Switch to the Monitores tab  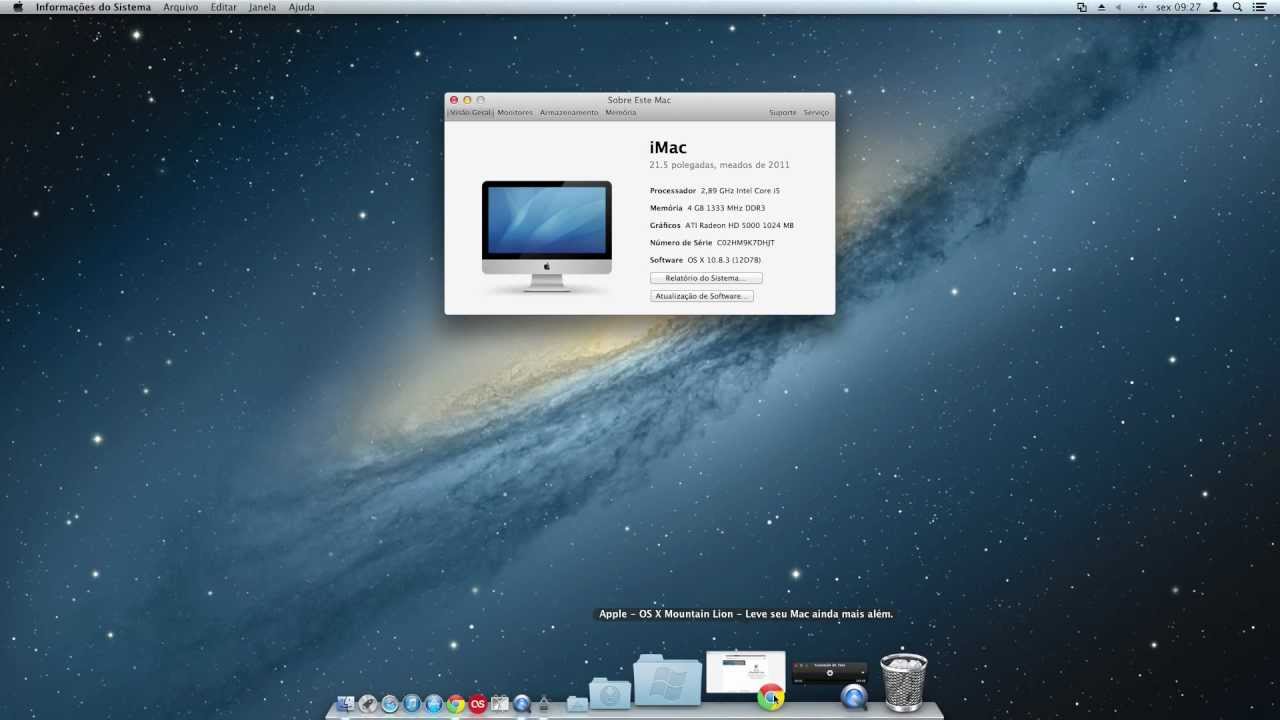click(515, 112)
